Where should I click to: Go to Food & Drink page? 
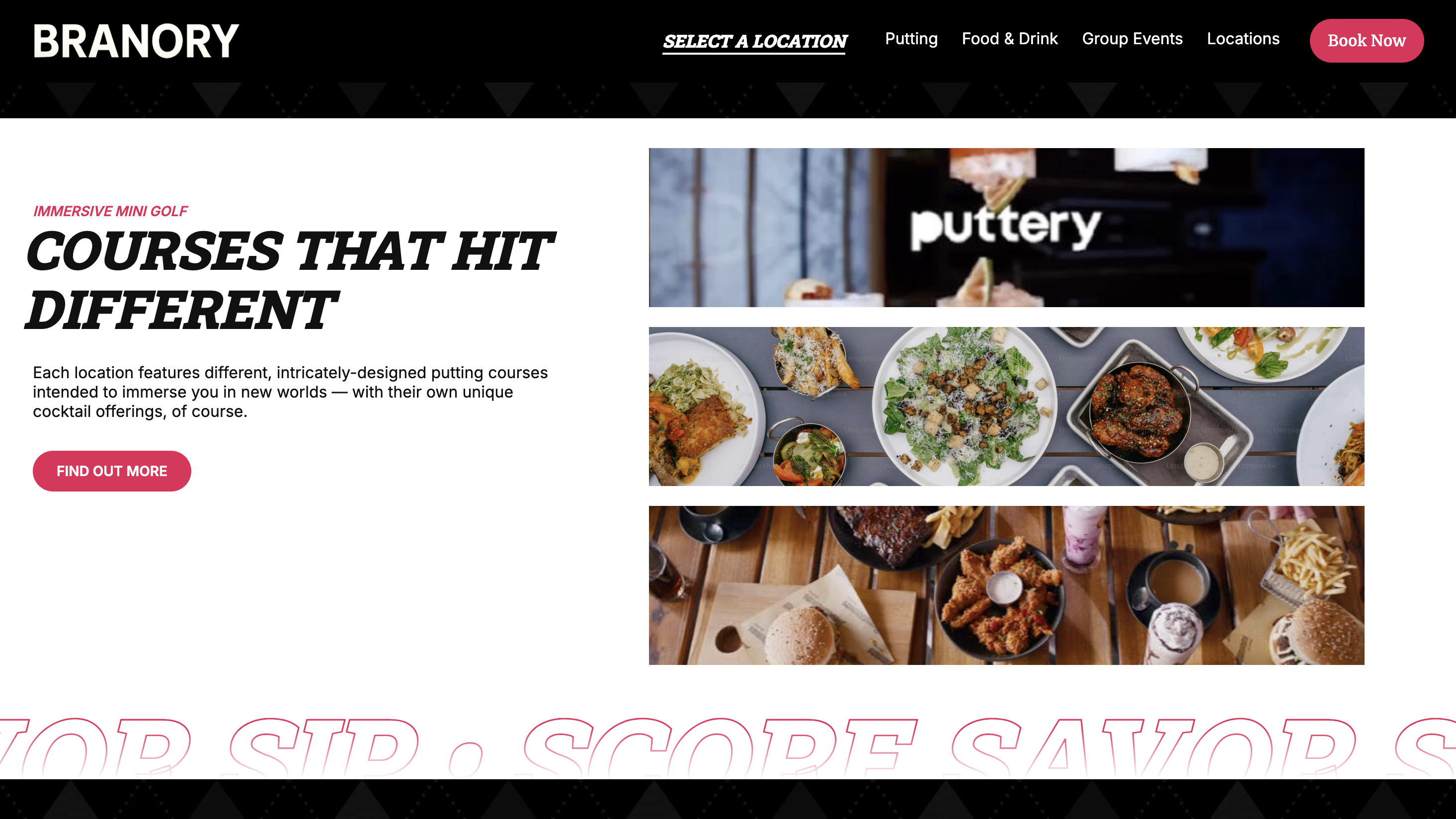click(1009, 39)
